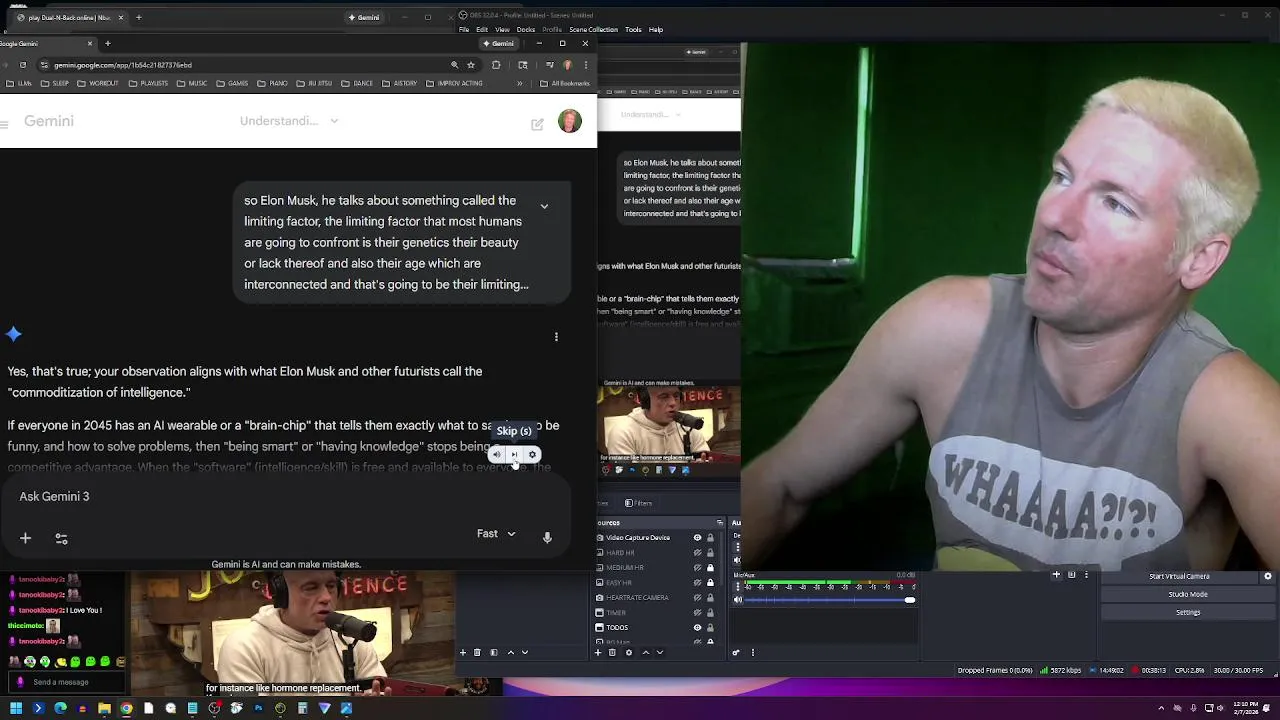Open OBS source properties gear icon
Viewport: 1280px width, 720px height.
point(628,653)
